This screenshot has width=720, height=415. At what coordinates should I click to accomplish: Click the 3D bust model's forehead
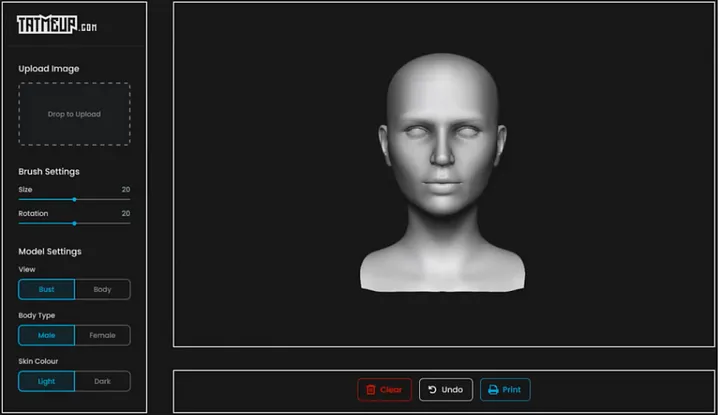pyautogui.click(x=442, y=92)
